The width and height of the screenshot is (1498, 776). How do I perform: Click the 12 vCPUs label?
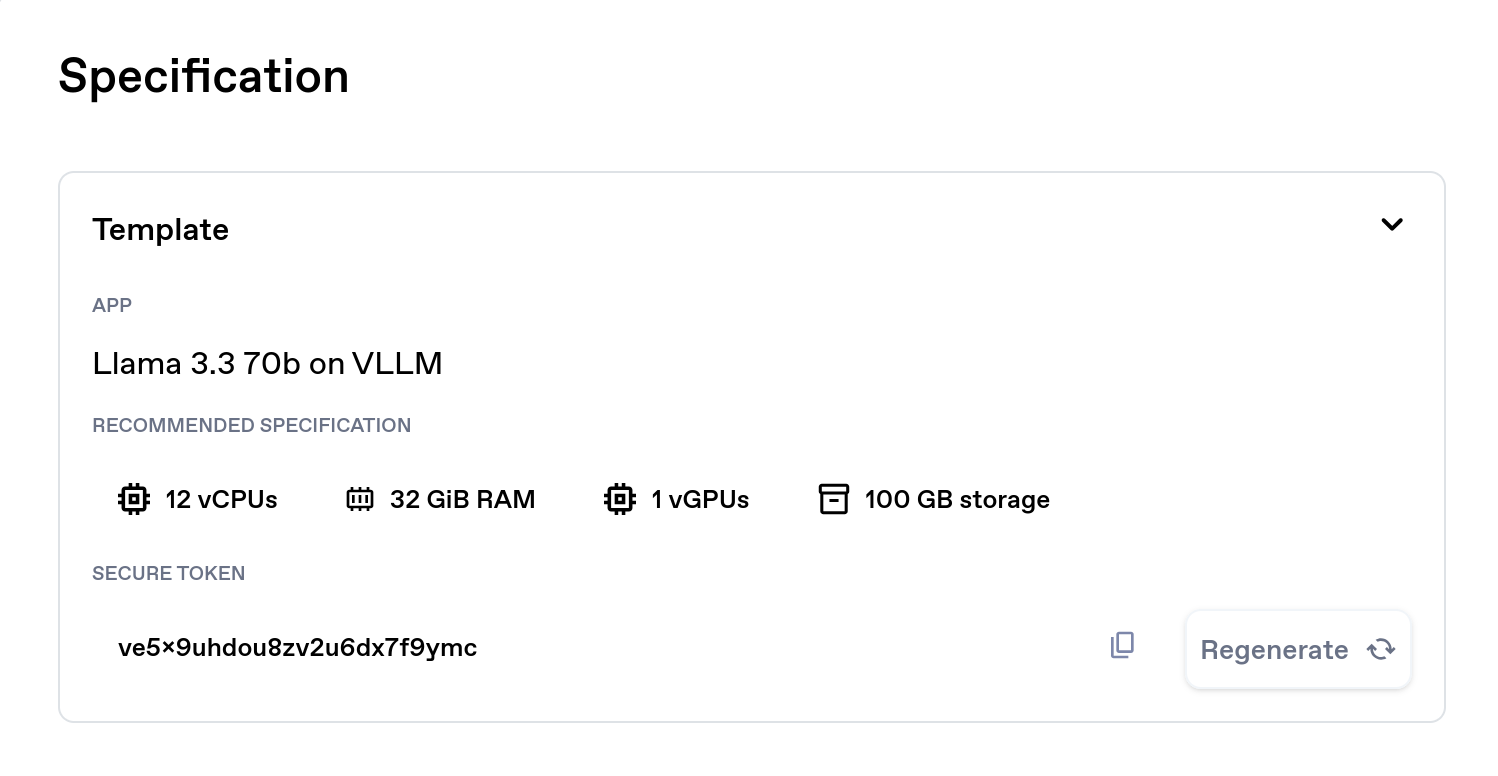pyautogui.click(x=221, y=499)
